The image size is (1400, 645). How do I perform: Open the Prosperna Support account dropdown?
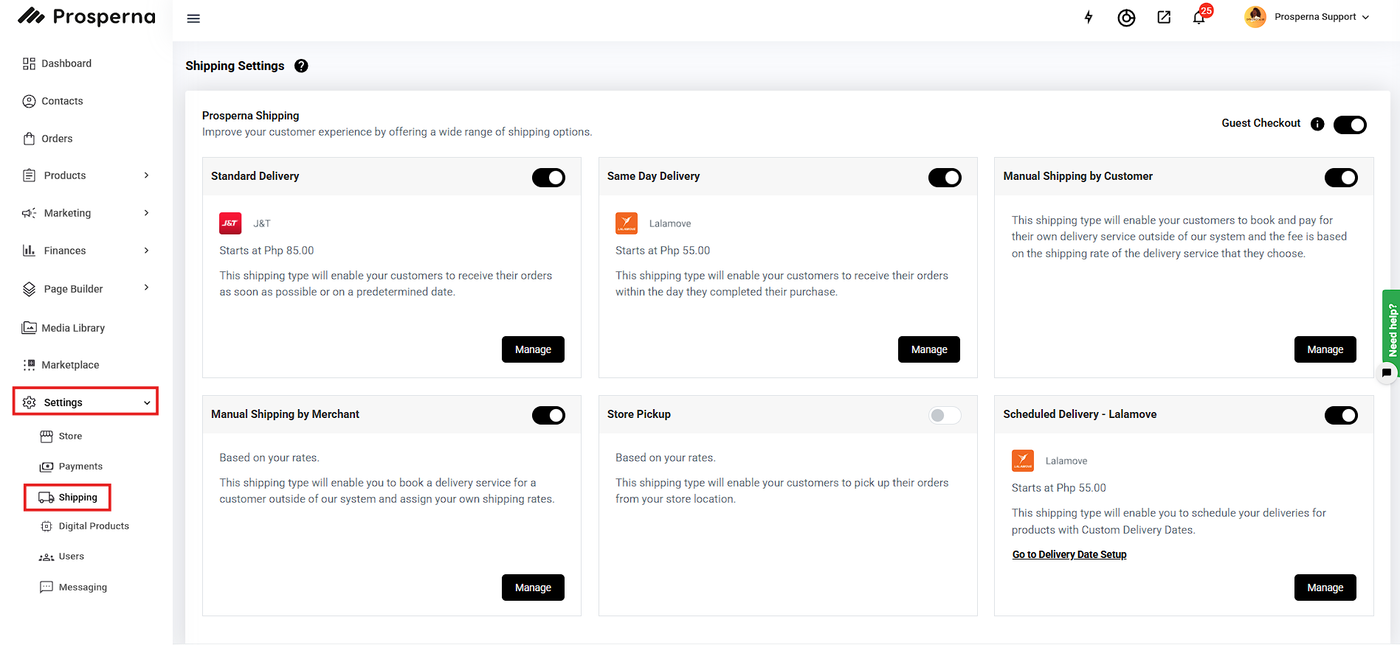click(1307, 17)
